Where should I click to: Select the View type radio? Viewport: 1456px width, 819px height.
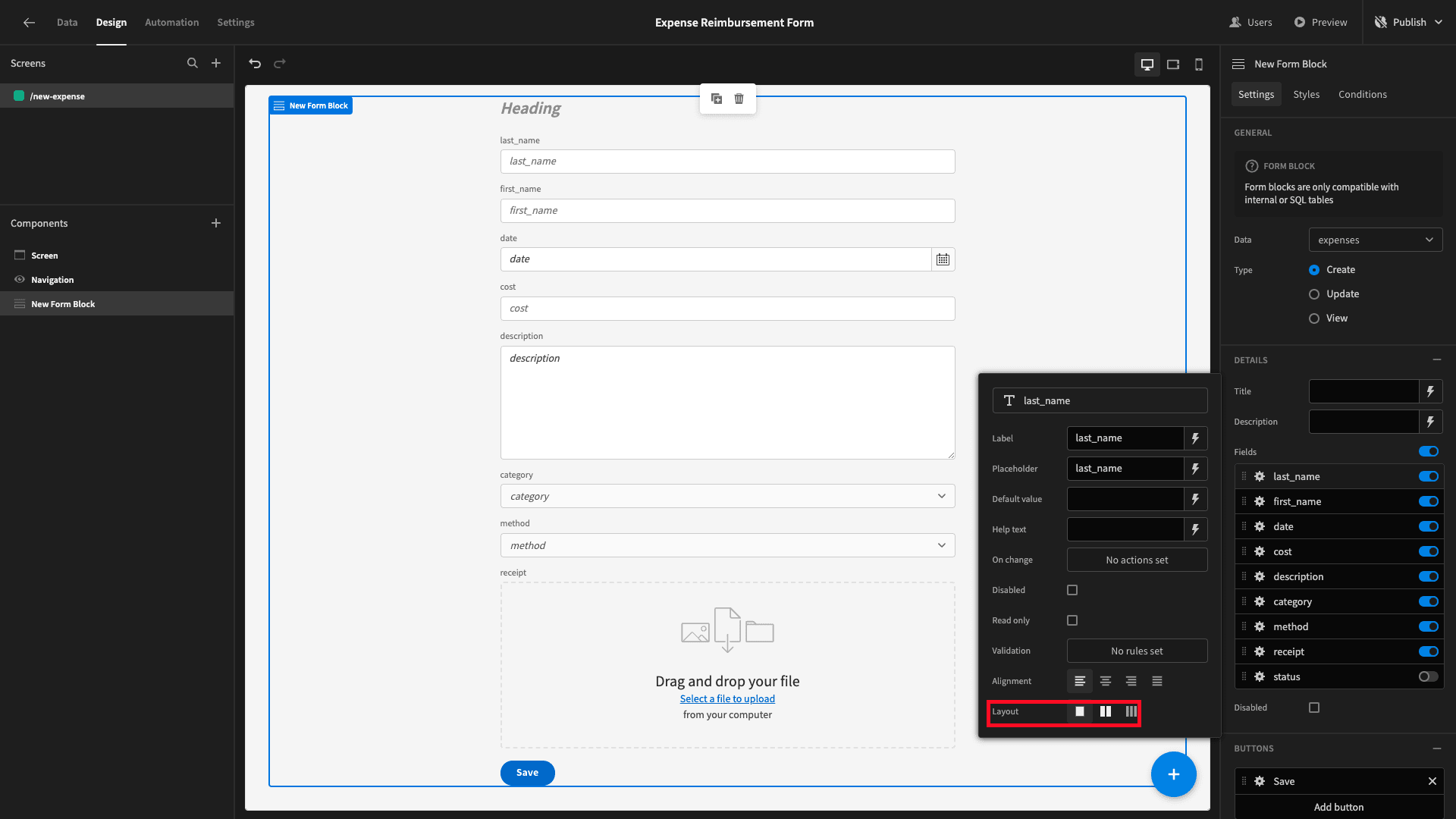(1314, 318)
